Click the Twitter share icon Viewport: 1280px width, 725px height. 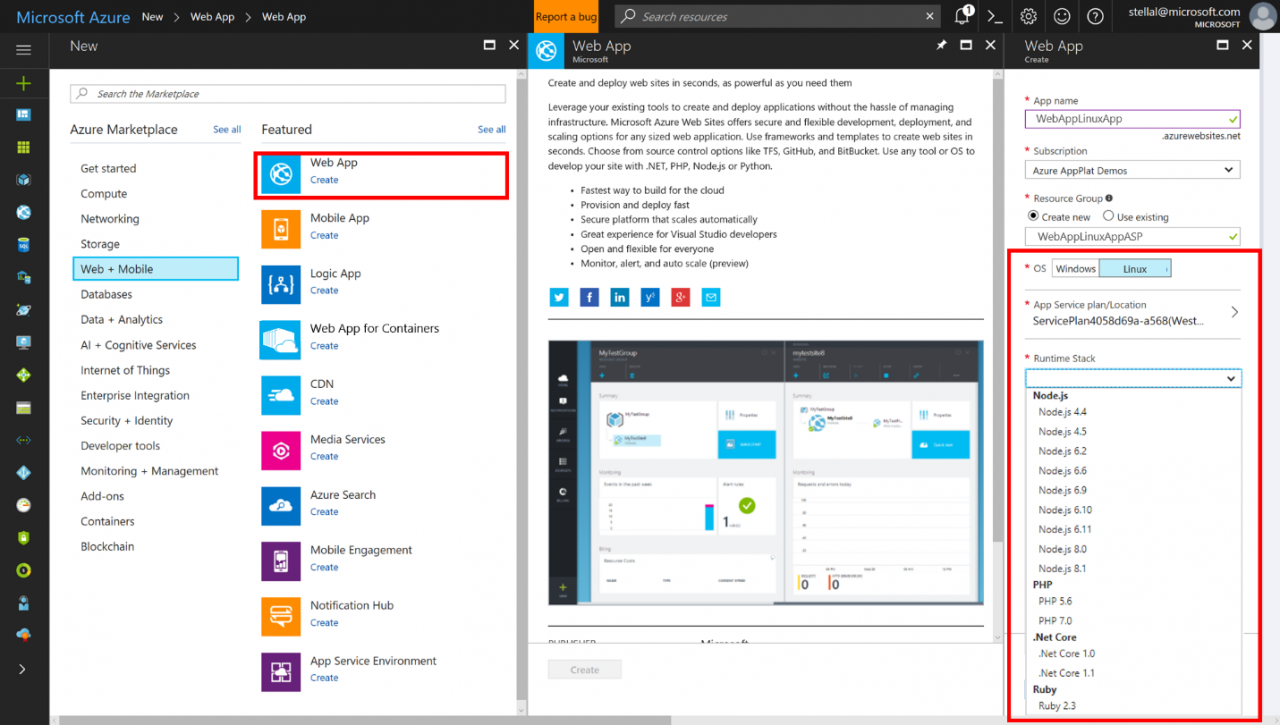(x=559, y=297)
